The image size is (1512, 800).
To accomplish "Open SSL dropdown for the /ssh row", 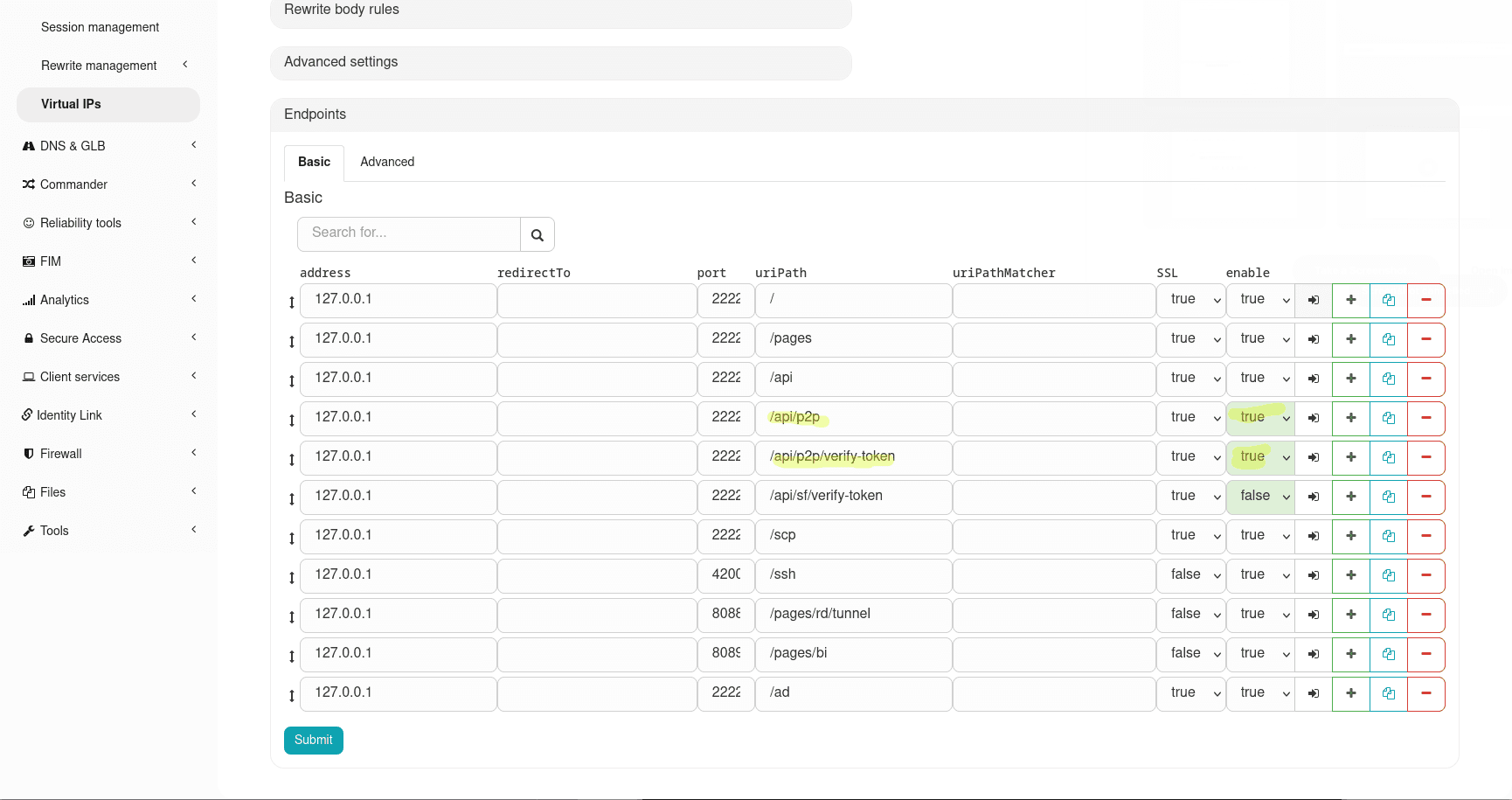I will (x=1190, y=575).
